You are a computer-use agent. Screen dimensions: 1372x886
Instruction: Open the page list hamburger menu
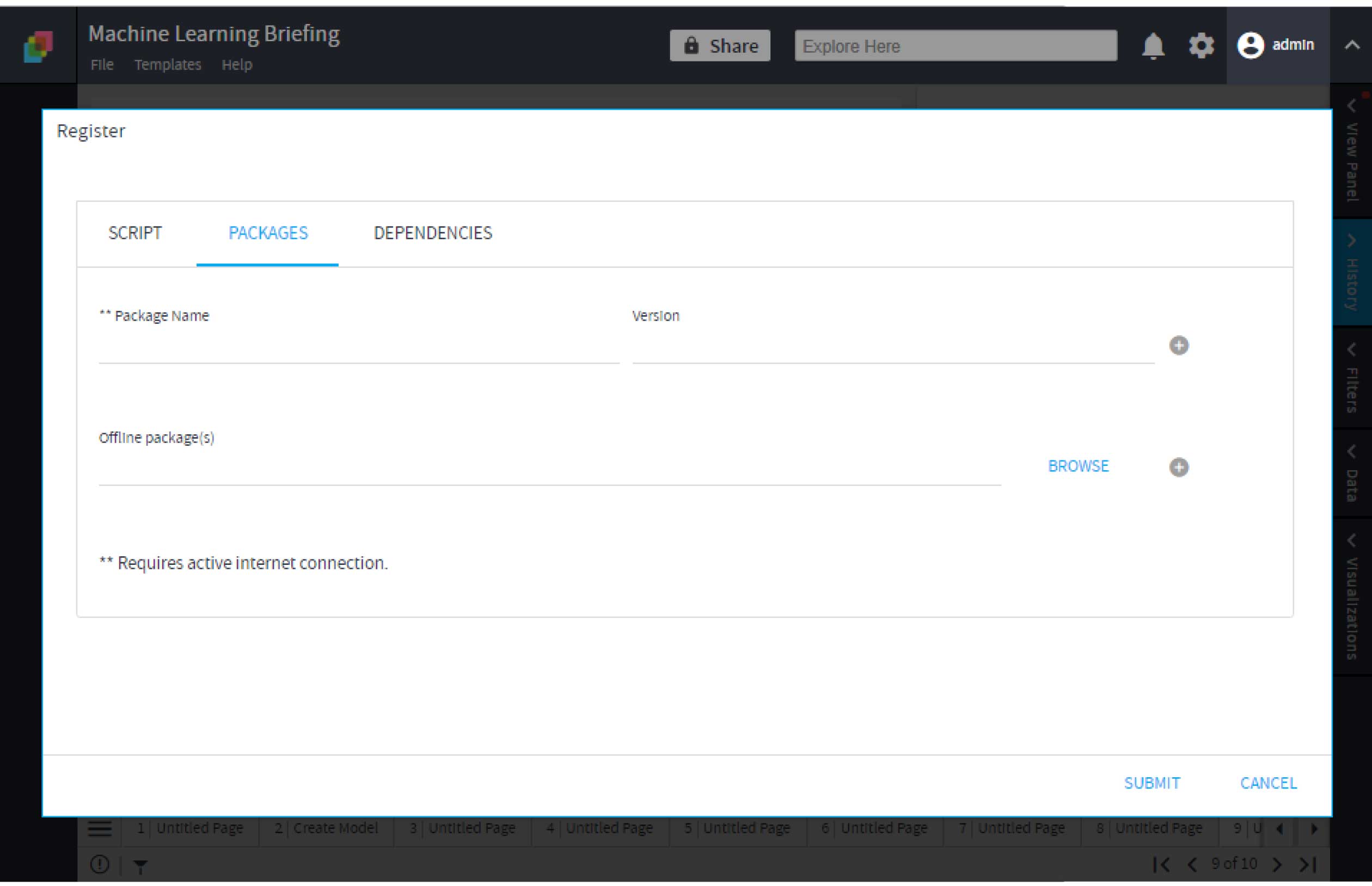100,828
